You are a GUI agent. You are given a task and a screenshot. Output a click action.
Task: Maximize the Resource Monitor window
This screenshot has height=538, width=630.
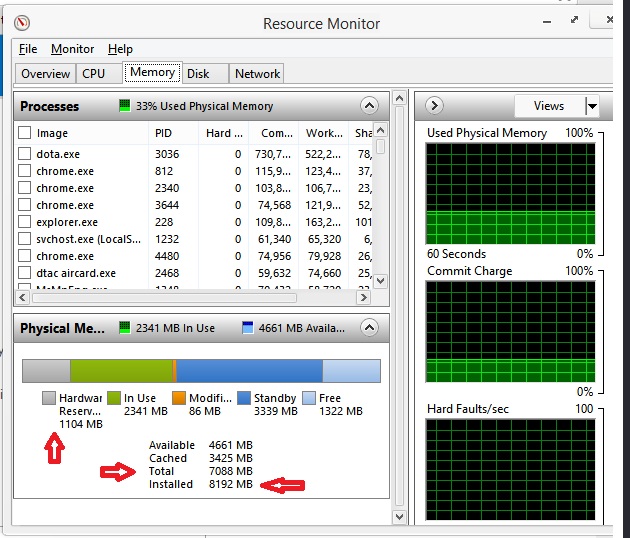click(x=575, y=20)
